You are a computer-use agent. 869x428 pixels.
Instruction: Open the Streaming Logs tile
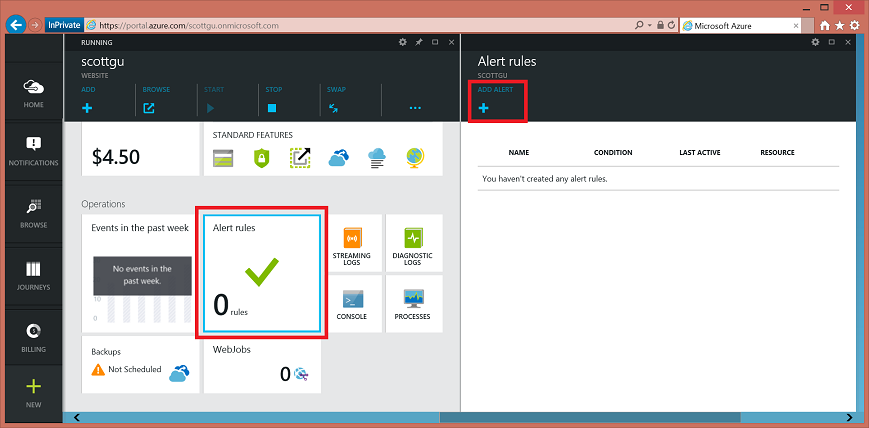[351, 243]
